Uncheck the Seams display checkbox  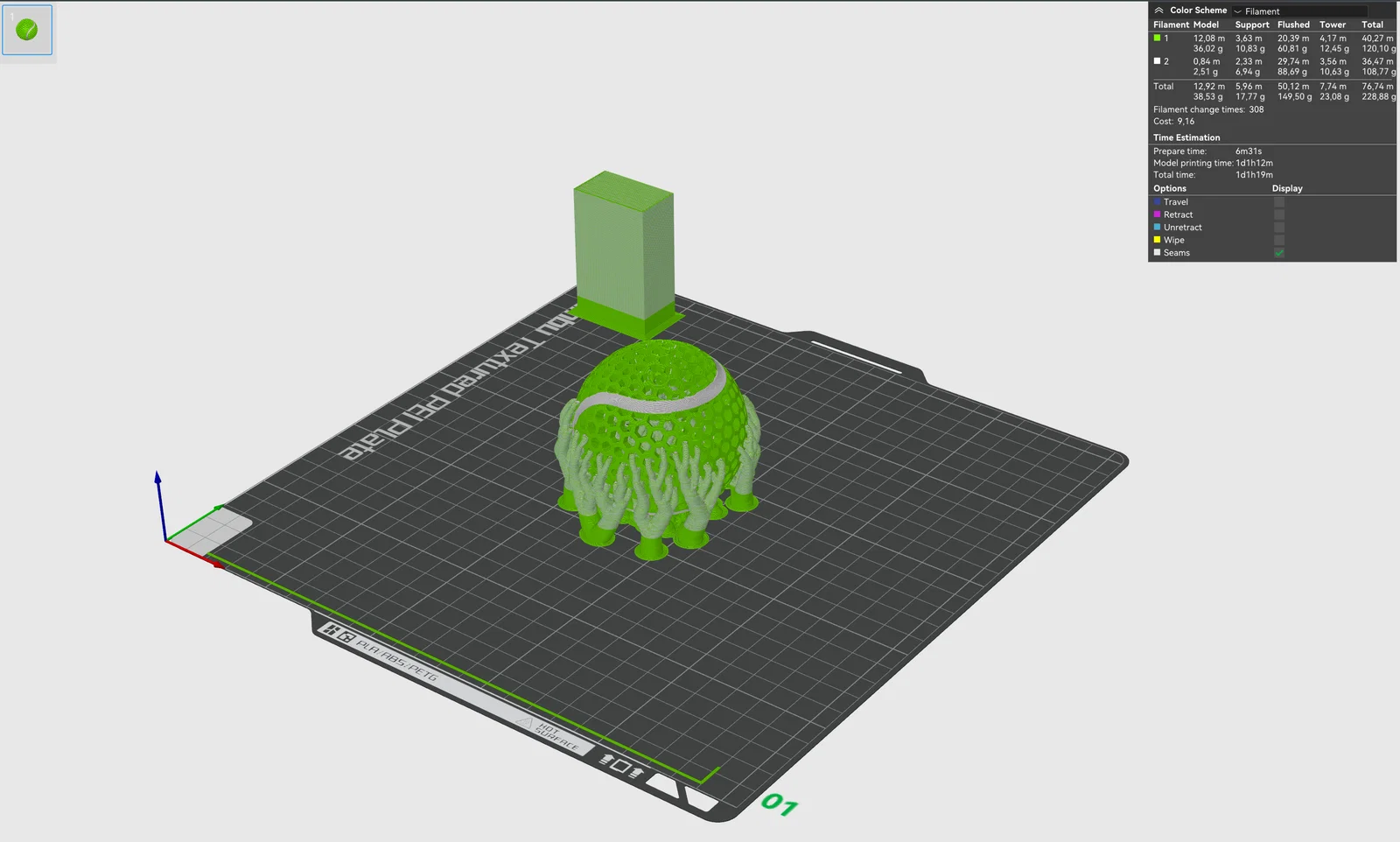pyautogui.click(x=1279, y=253)
